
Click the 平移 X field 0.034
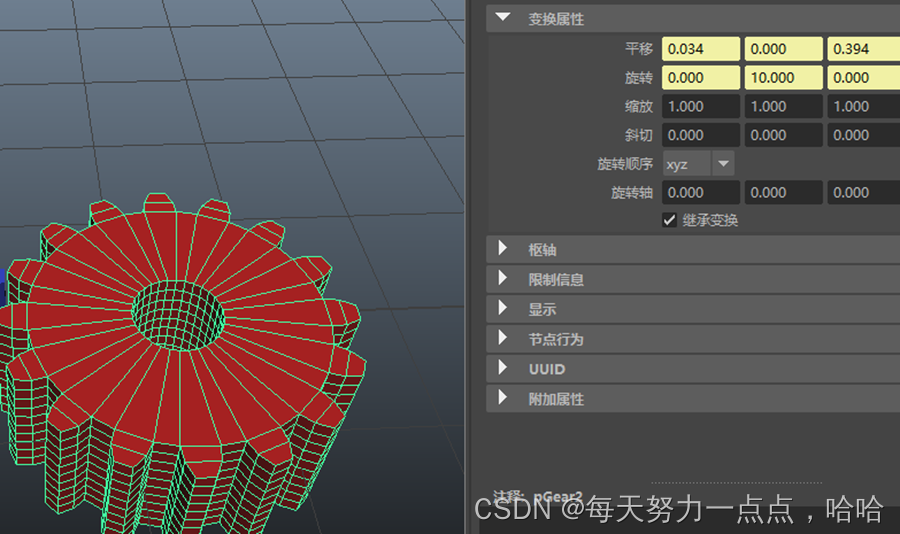pyautogui.click(x=701, y=49)
